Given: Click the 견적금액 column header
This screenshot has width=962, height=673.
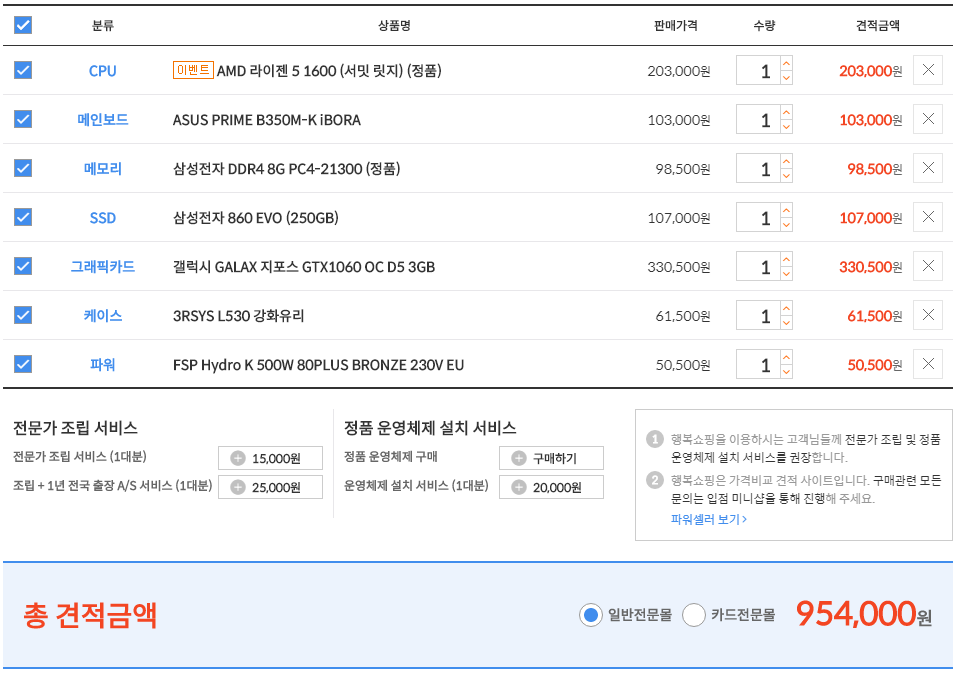Looking at the screenshot, I should click(x=877, y=25).
